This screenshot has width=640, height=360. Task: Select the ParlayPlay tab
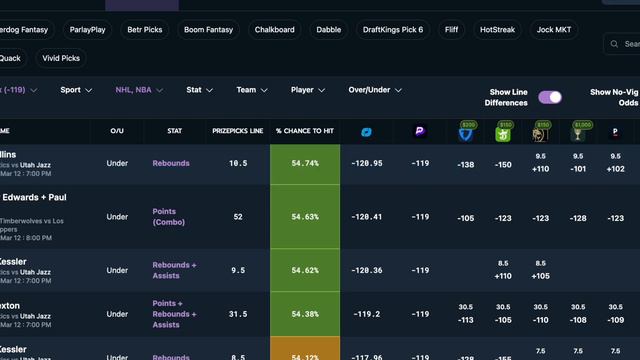click(x=87, y=30)
